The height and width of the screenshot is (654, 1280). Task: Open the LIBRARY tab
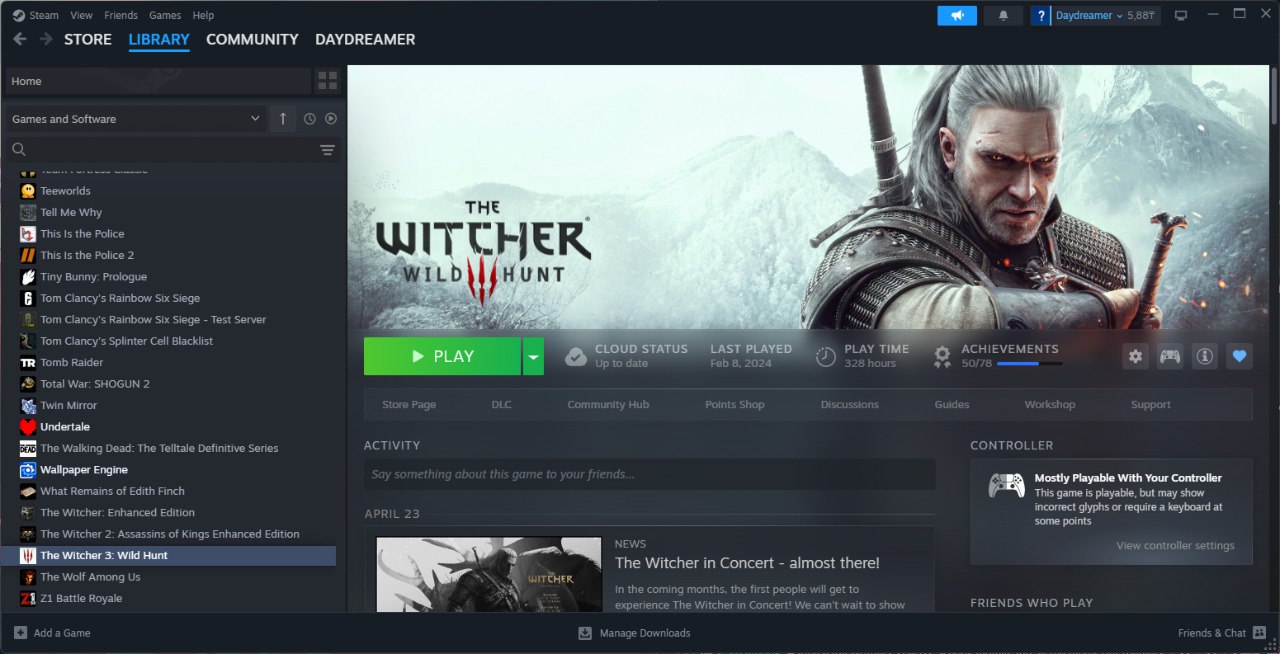pyautogui.click(x=159, y=39)
